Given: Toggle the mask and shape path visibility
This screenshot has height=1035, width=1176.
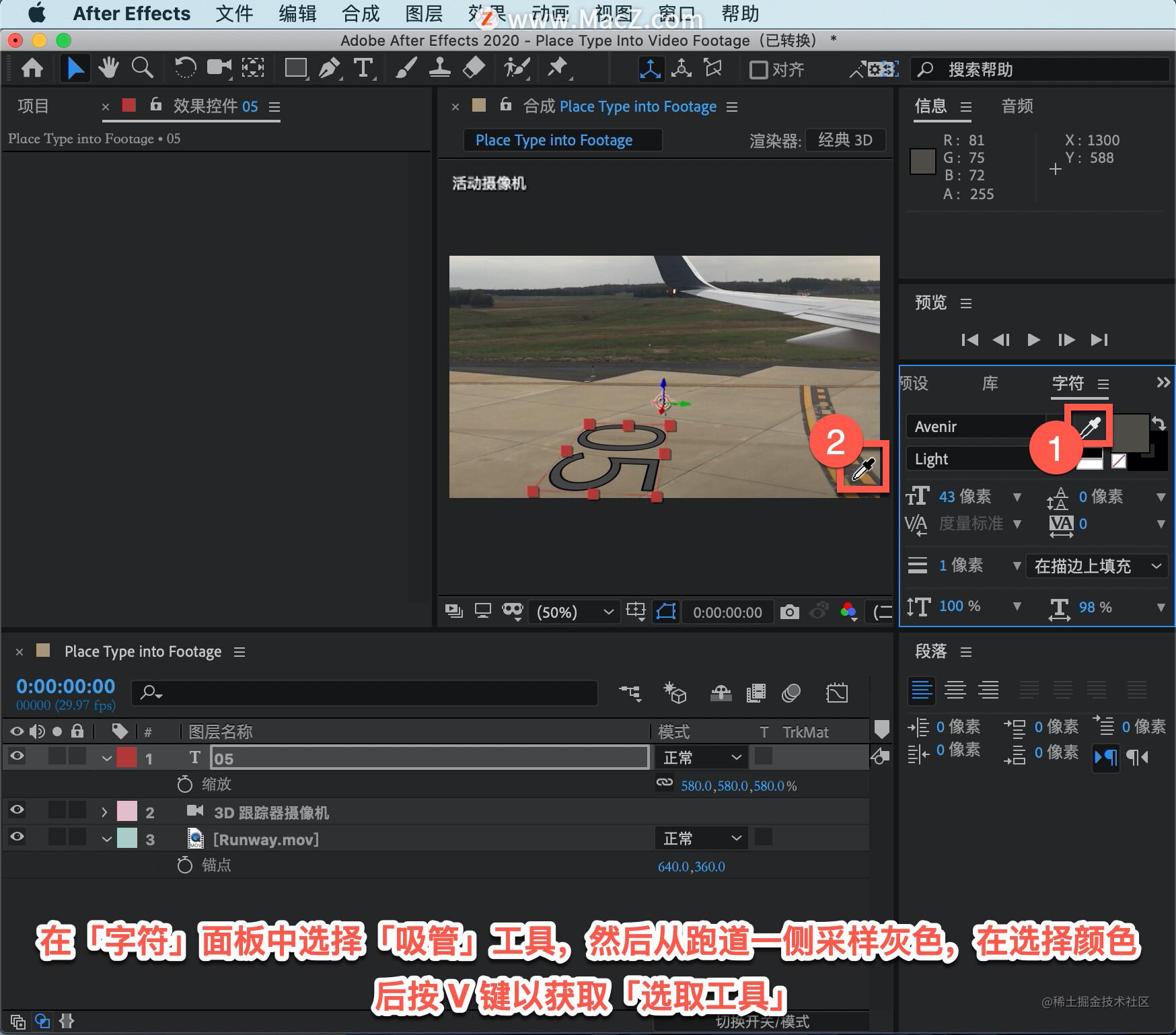Looking at the screenshot, I should pyautogui.click(x=665, y=611).
